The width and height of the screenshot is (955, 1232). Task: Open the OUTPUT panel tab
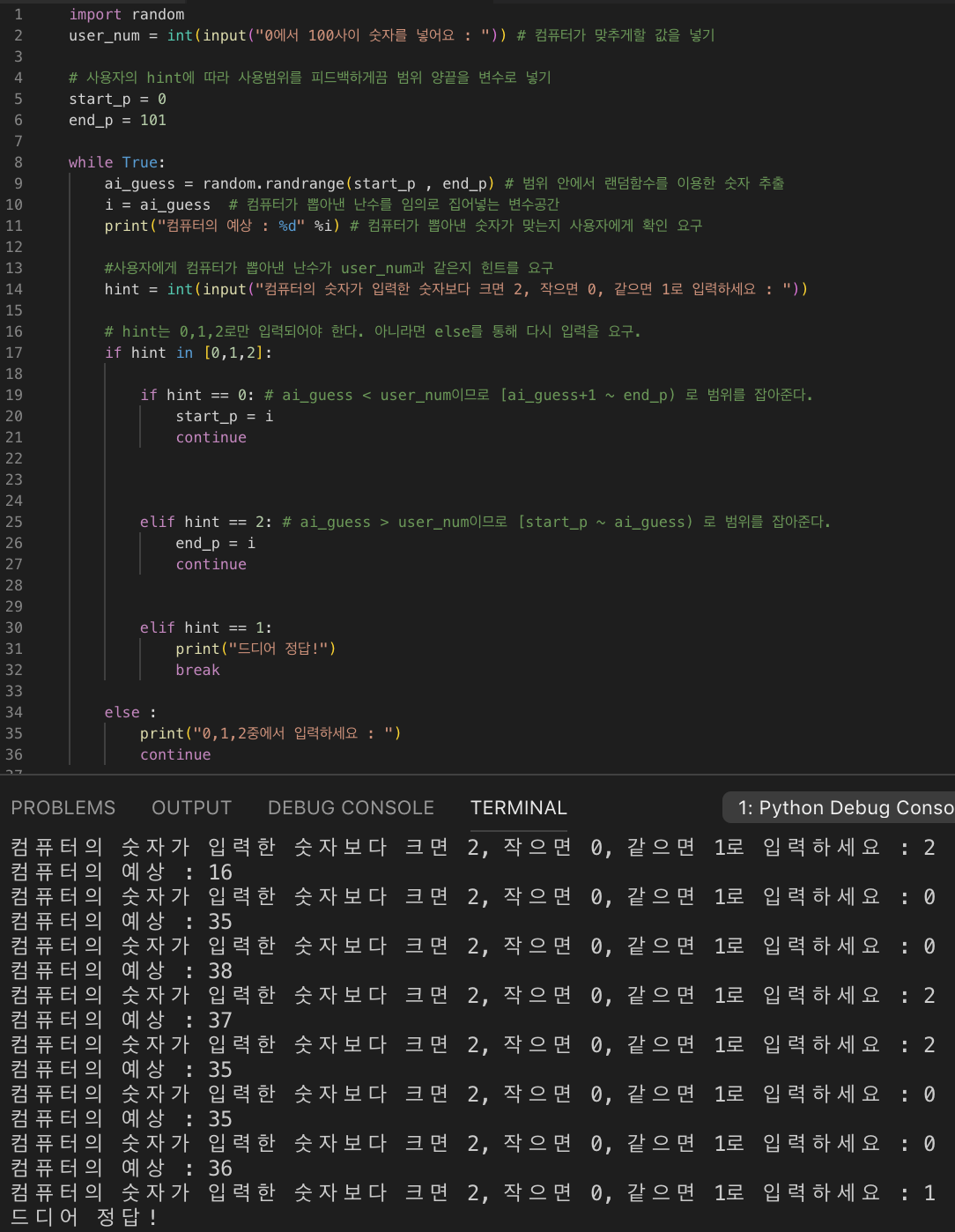click(191, 807)
